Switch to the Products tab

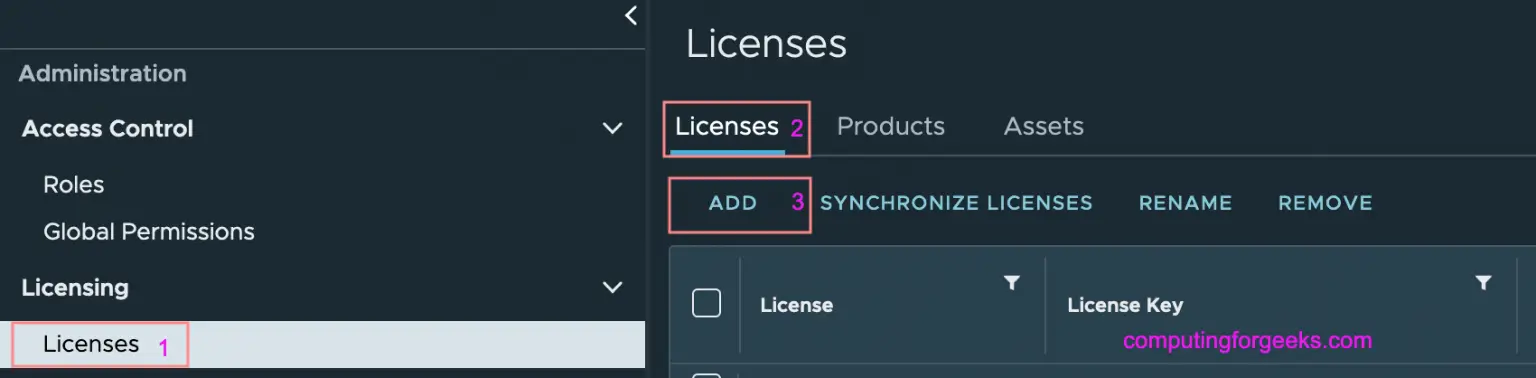point(890,127)
